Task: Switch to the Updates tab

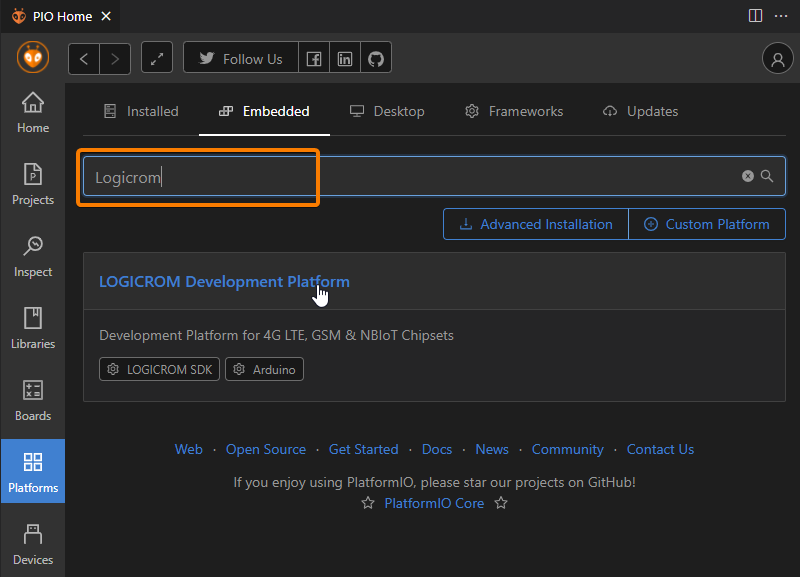Action: (640, 111)
